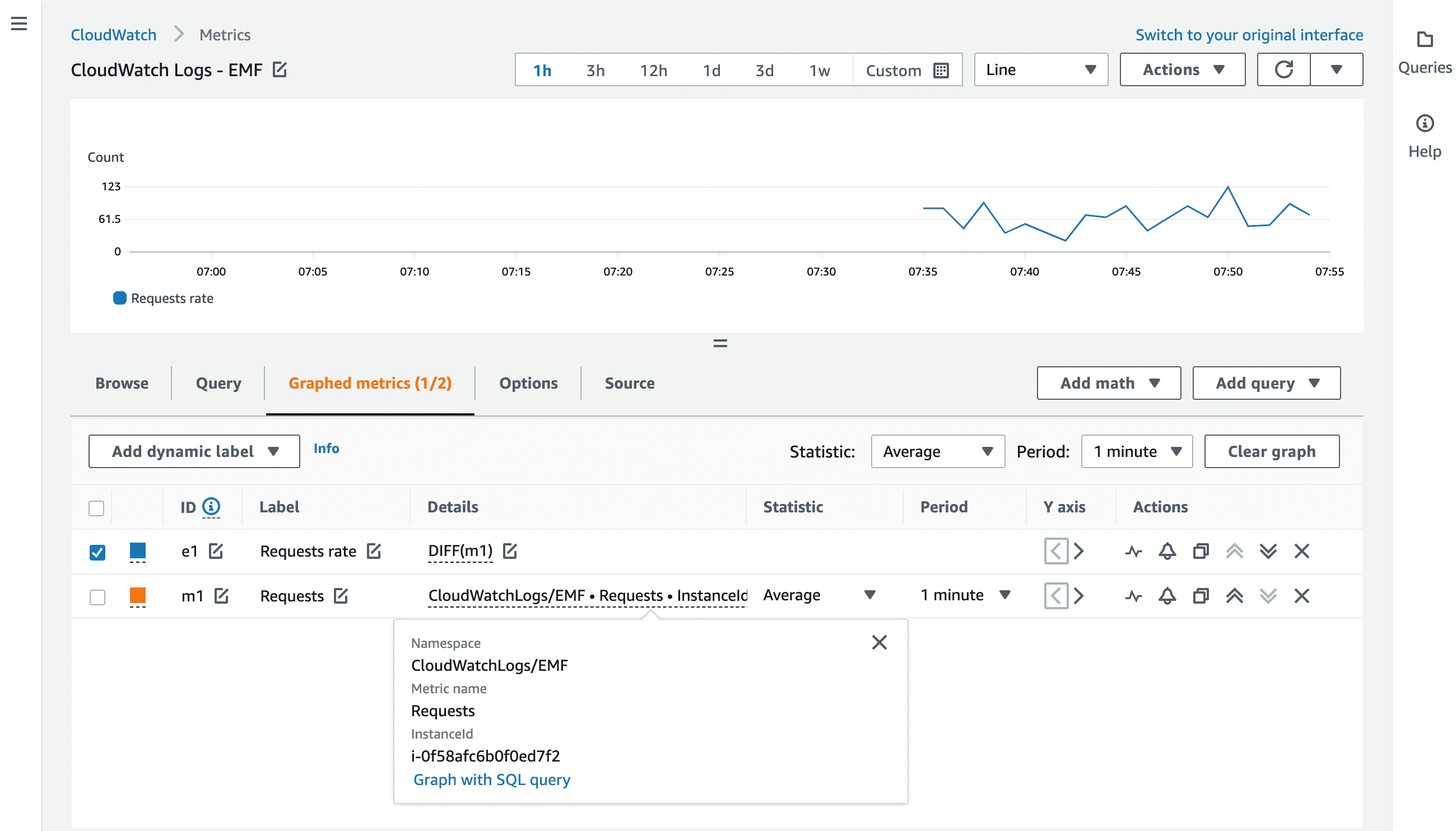1456x831 pixels.
Task: Select the 1d time range
Action: (711, 70)
